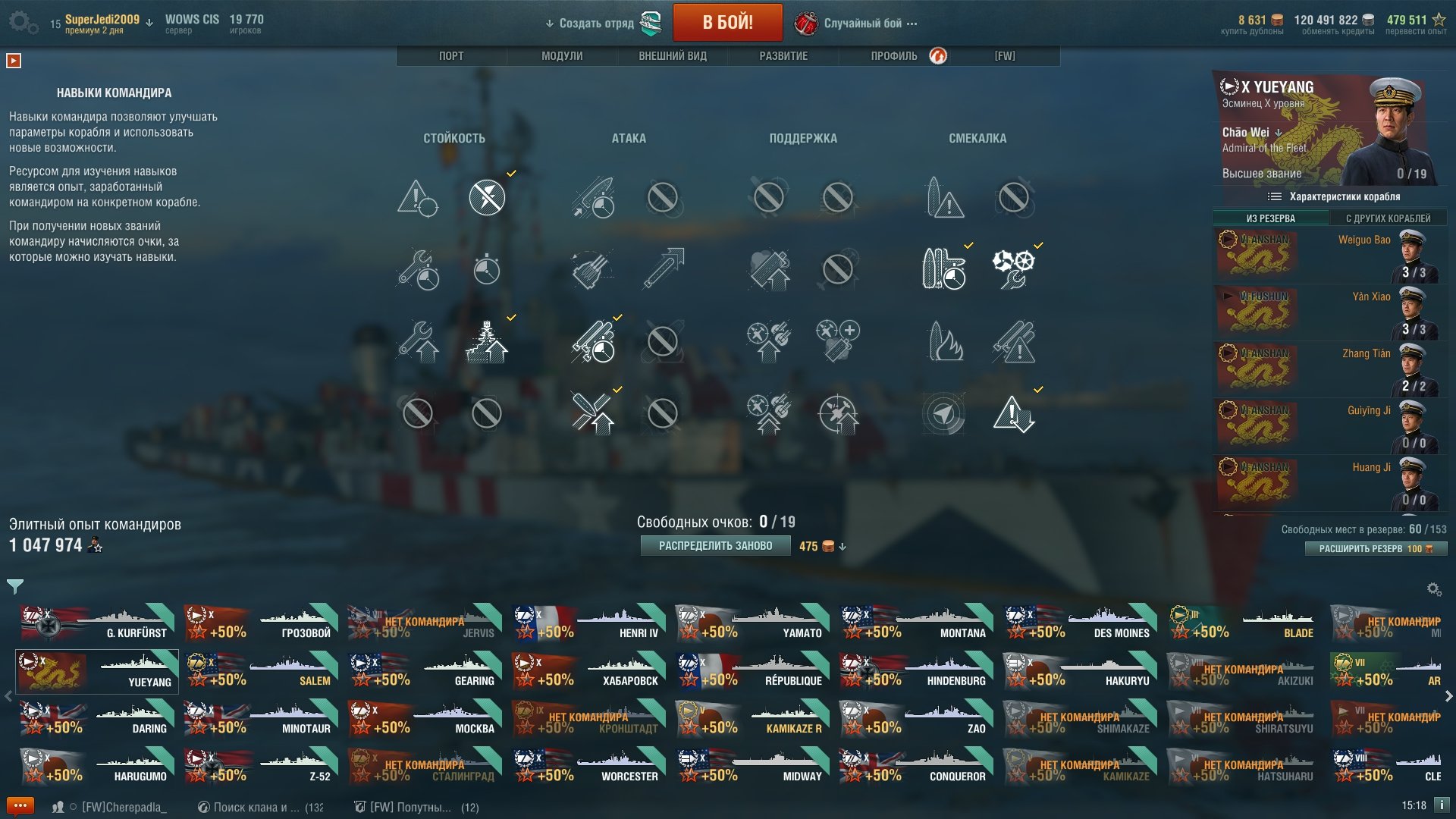This screenshot has height=819, width=1456.
Task: Click the settings gear icon near username
Action: coord(23,22)
